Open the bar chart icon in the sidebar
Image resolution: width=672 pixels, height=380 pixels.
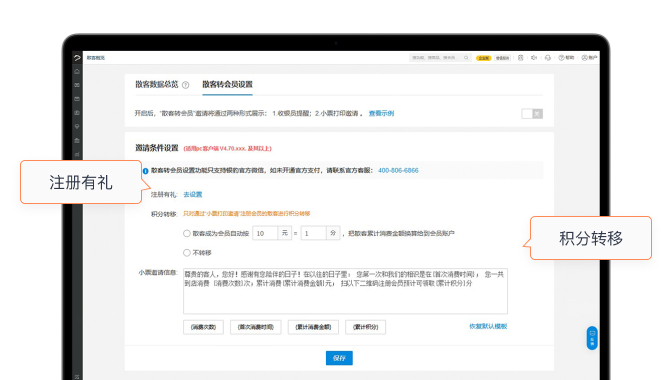77,154
